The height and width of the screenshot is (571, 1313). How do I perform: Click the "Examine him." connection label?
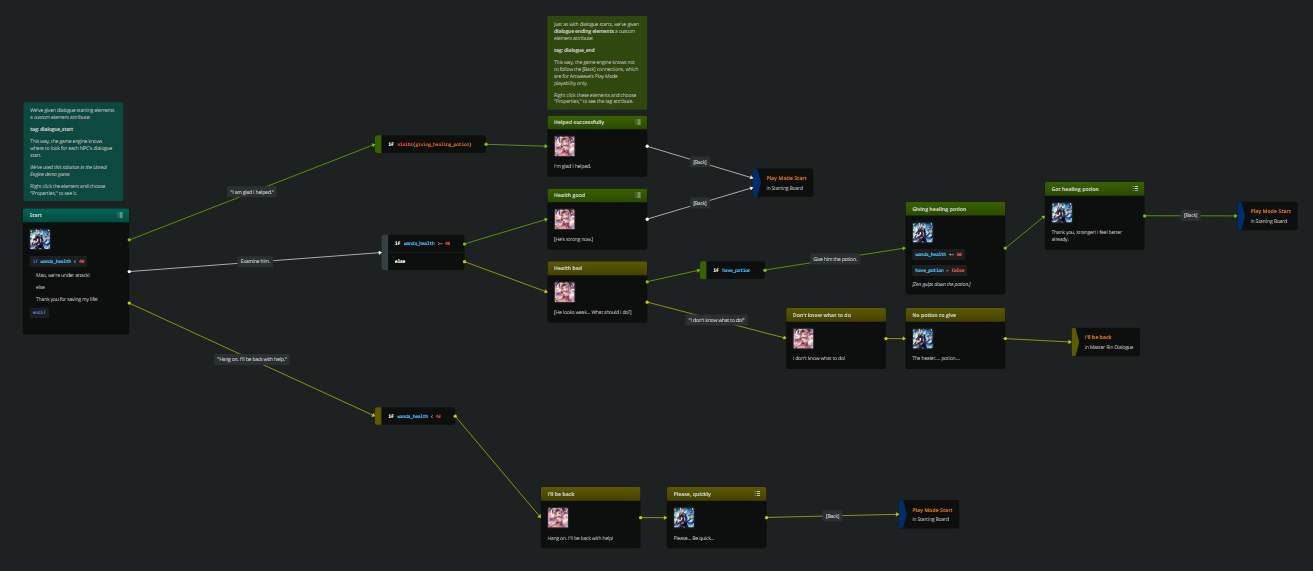pyautogui.click(x=257, y=261)
